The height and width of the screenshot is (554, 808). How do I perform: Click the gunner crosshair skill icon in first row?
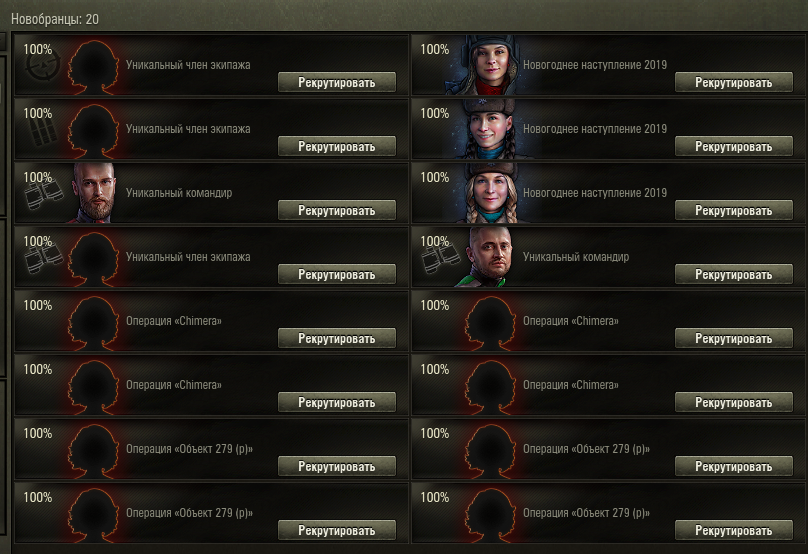[43, 66]
